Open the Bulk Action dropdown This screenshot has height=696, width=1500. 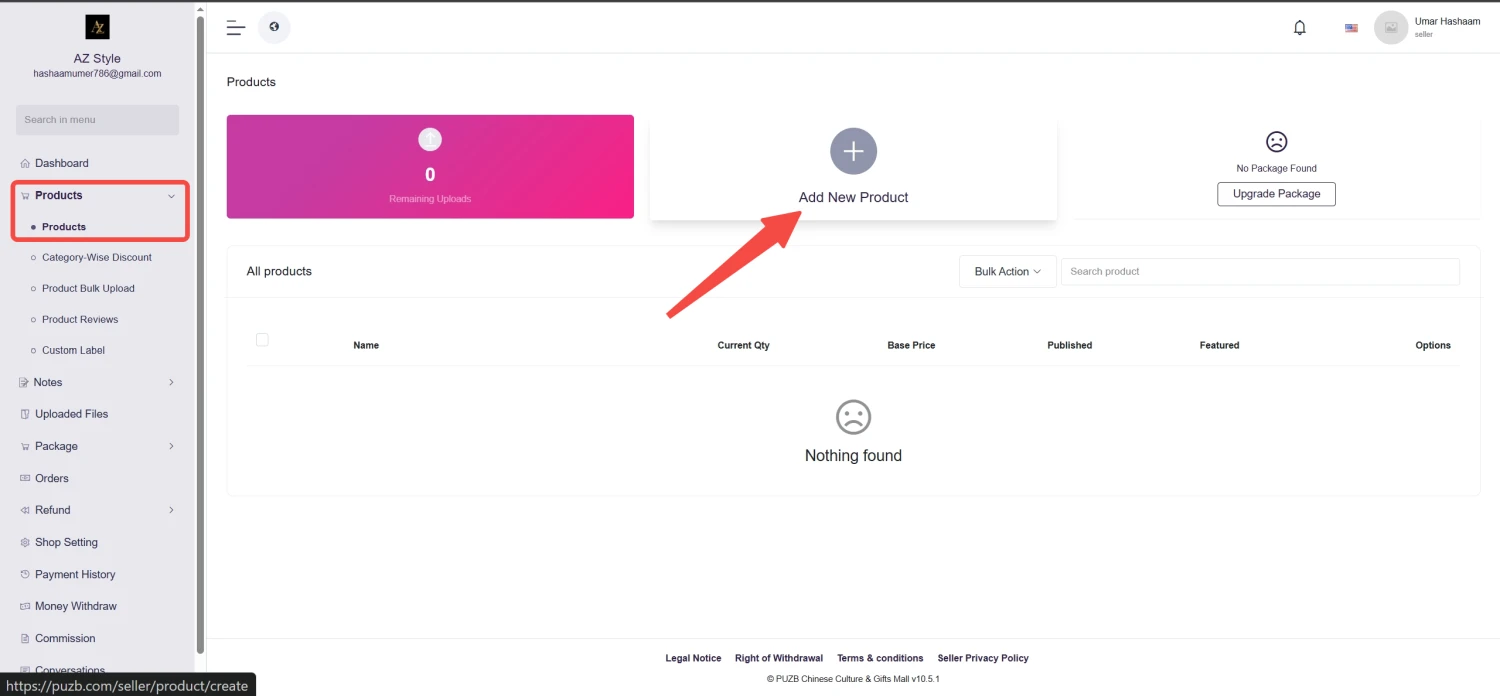[x=1007, y=272]
